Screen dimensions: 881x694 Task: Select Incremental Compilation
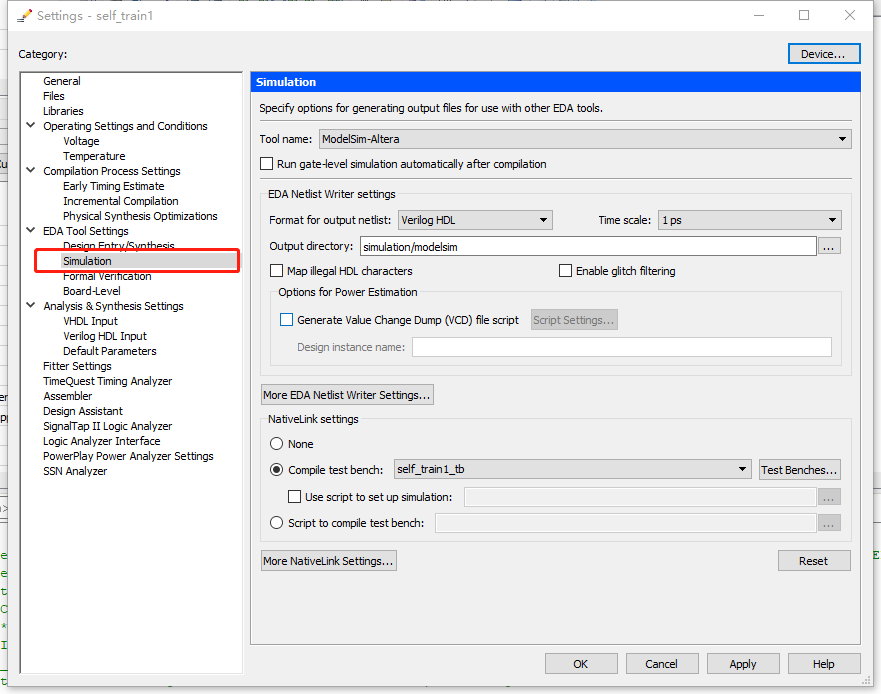[x=120, y=201]
